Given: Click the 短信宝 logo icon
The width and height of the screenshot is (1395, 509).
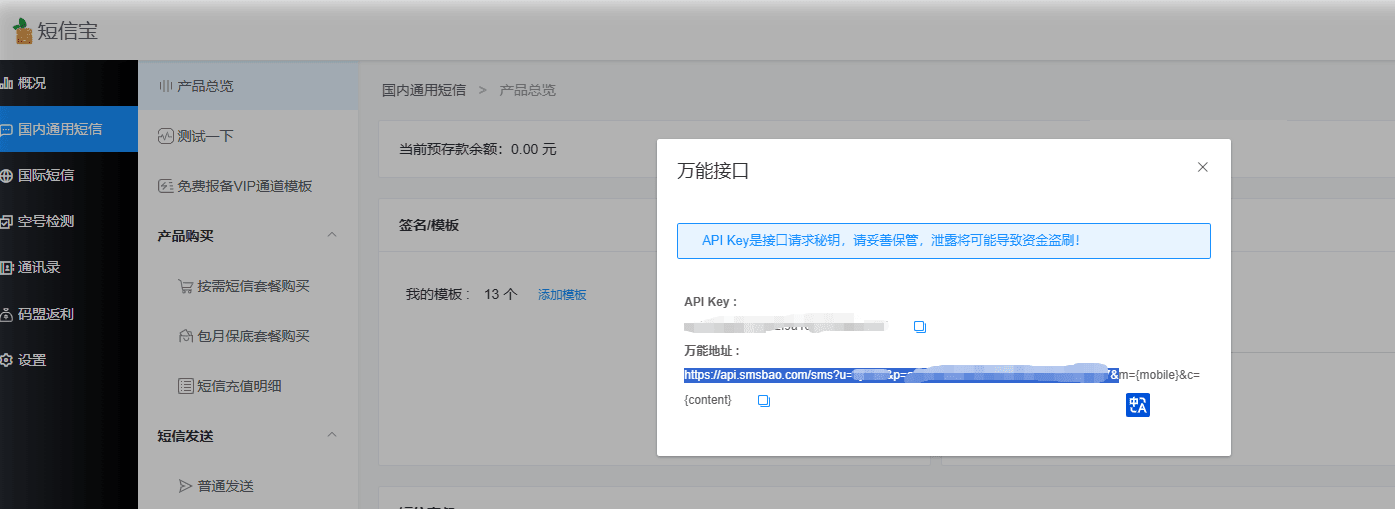Looking at the screenshot, I should [23, 31].
